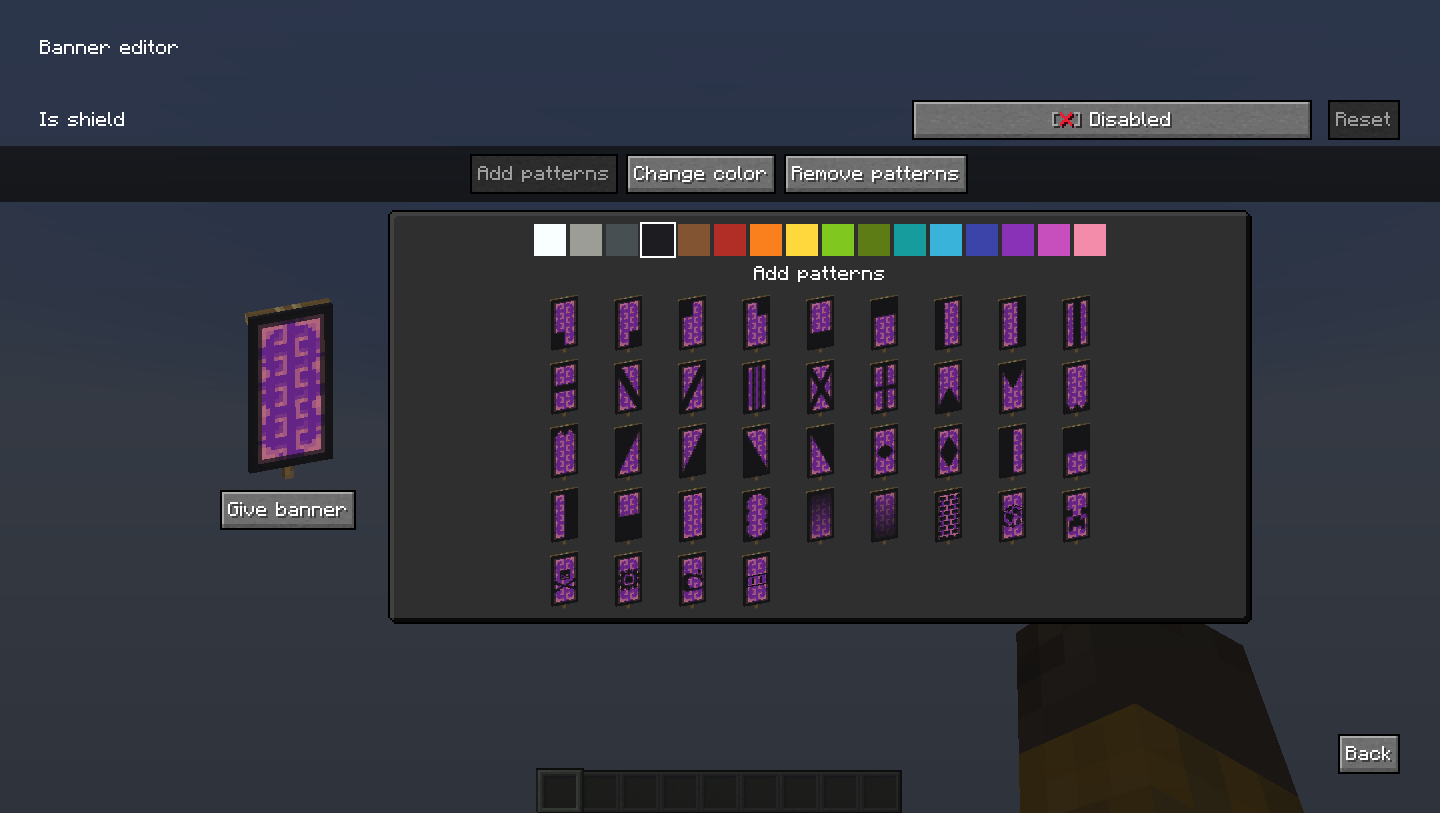Select the highlighted first hotbar slot

point(560,791)
